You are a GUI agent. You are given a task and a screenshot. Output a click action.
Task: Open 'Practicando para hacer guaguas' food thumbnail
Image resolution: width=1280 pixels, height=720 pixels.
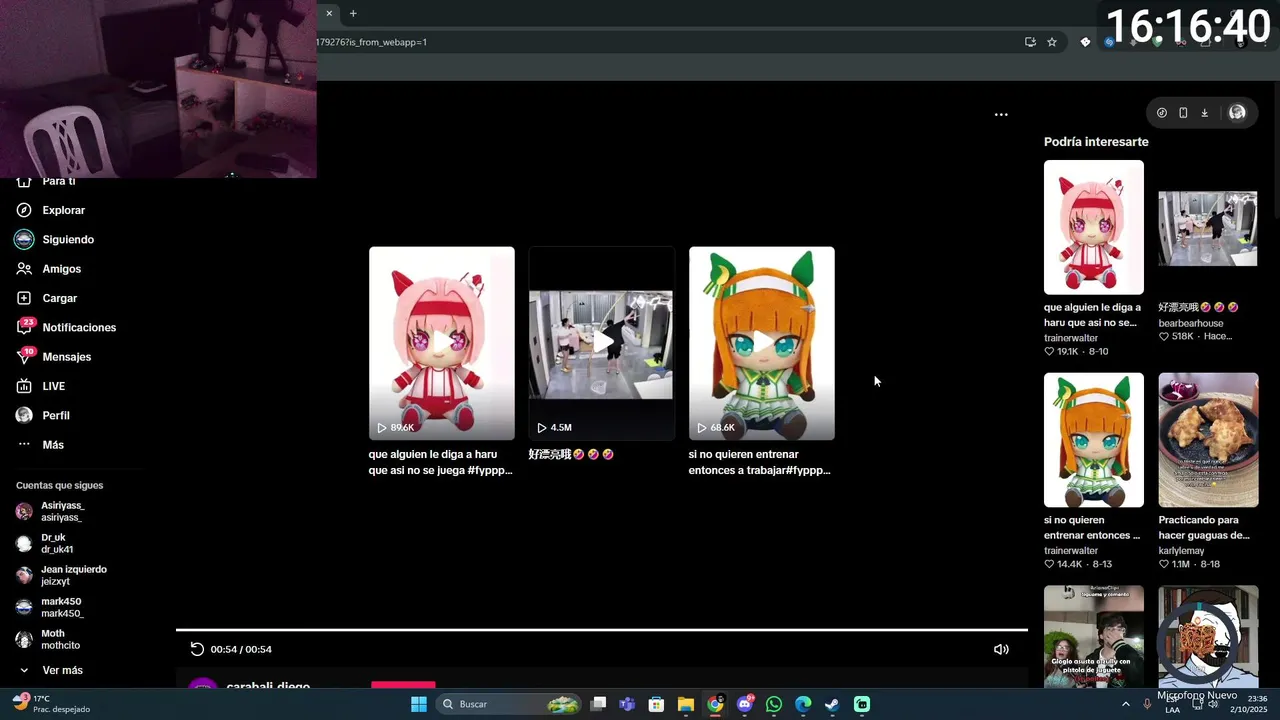point(1208,440)
